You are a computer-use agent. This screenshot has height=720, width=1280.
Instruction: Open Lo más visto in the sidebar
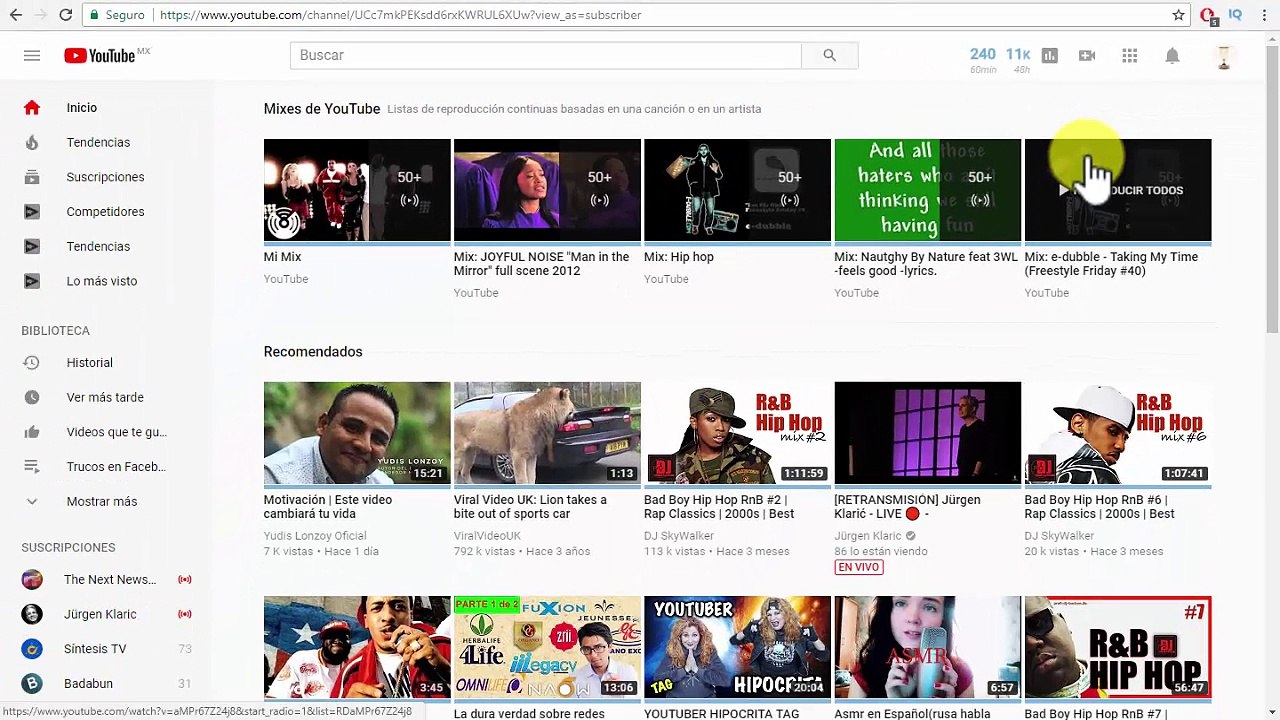102,281
